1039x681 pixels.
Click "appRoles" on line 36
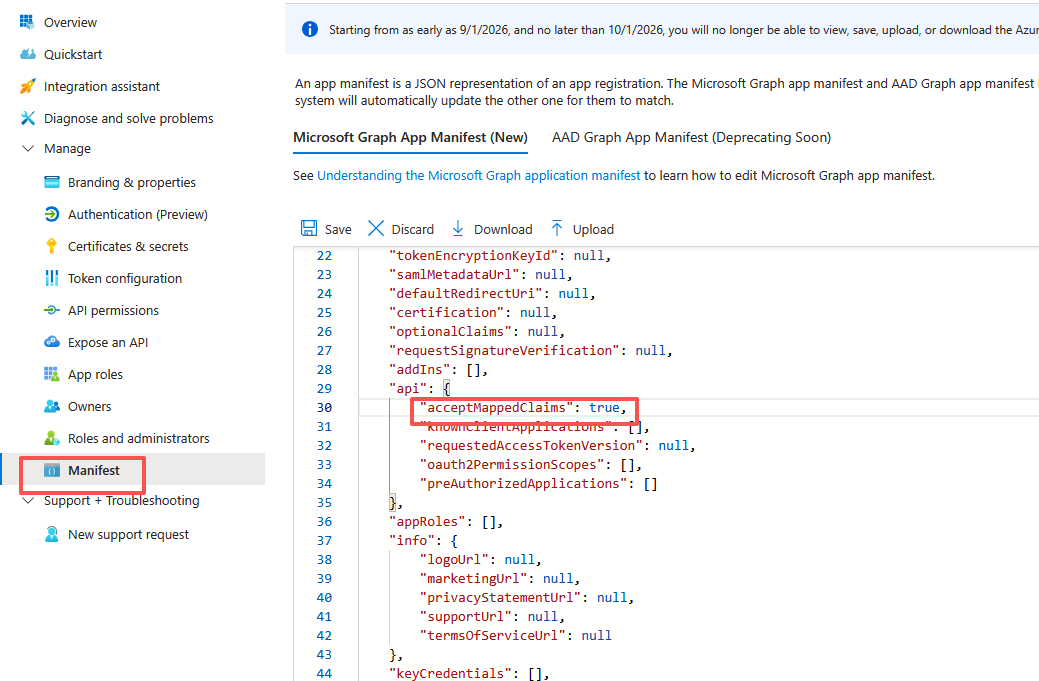point(427,521)
